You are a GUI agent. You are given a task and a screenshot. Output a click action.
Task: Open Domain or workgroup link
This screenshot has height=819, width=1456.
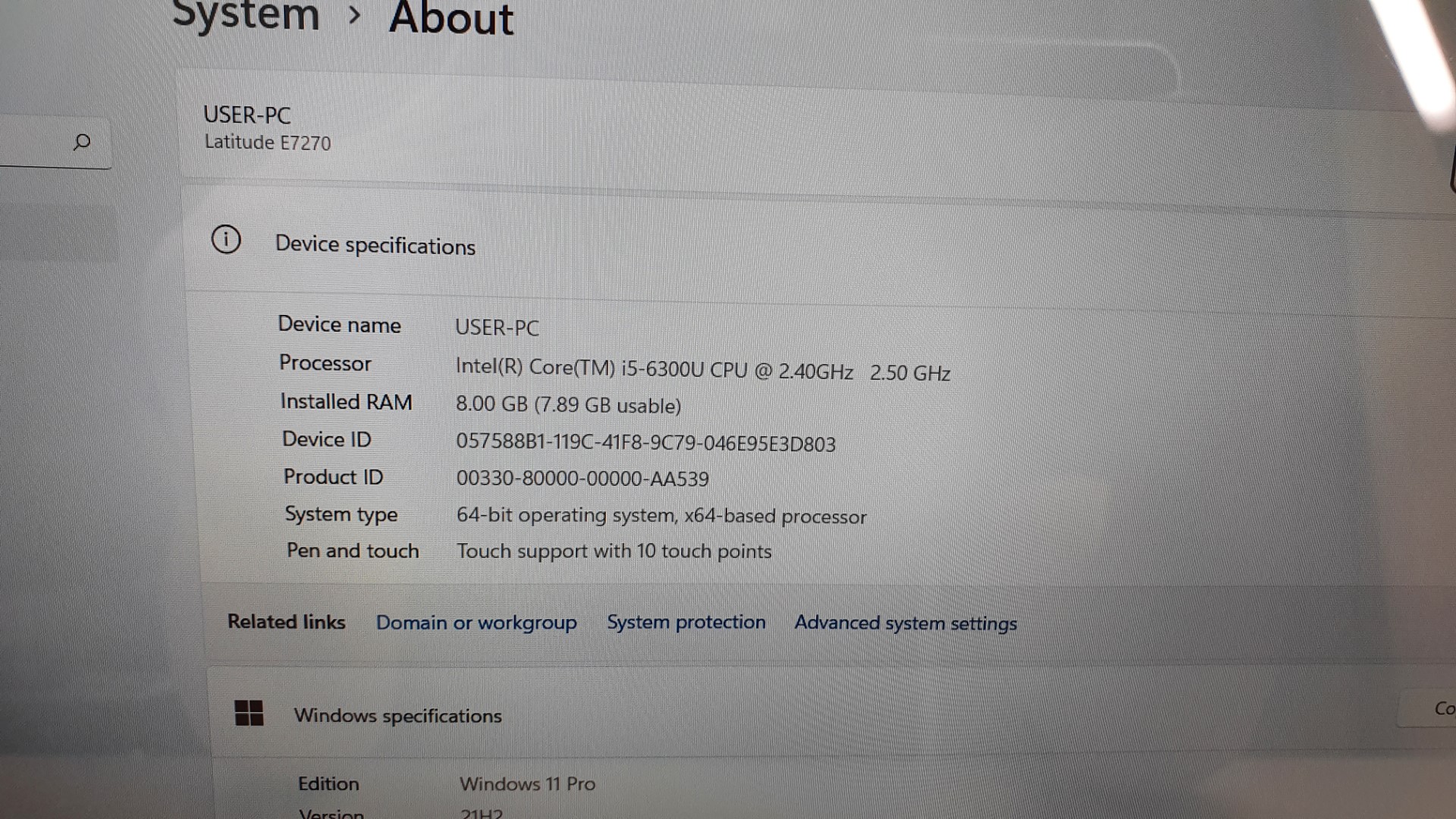476,623
